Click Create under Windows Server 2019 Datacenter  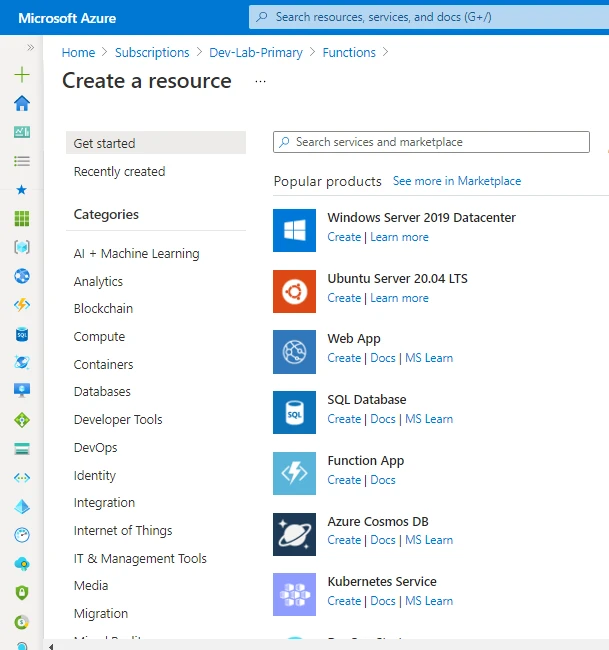click(344, 237)
